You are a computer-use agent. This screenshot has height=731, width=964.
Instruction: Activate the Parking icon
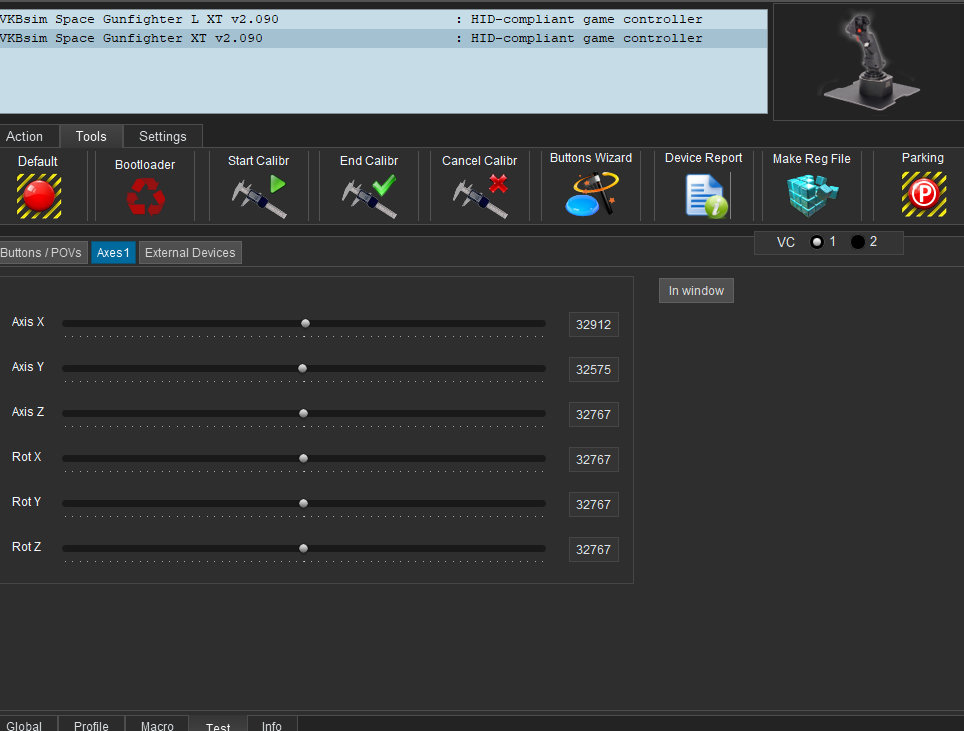tap(923, 194)
